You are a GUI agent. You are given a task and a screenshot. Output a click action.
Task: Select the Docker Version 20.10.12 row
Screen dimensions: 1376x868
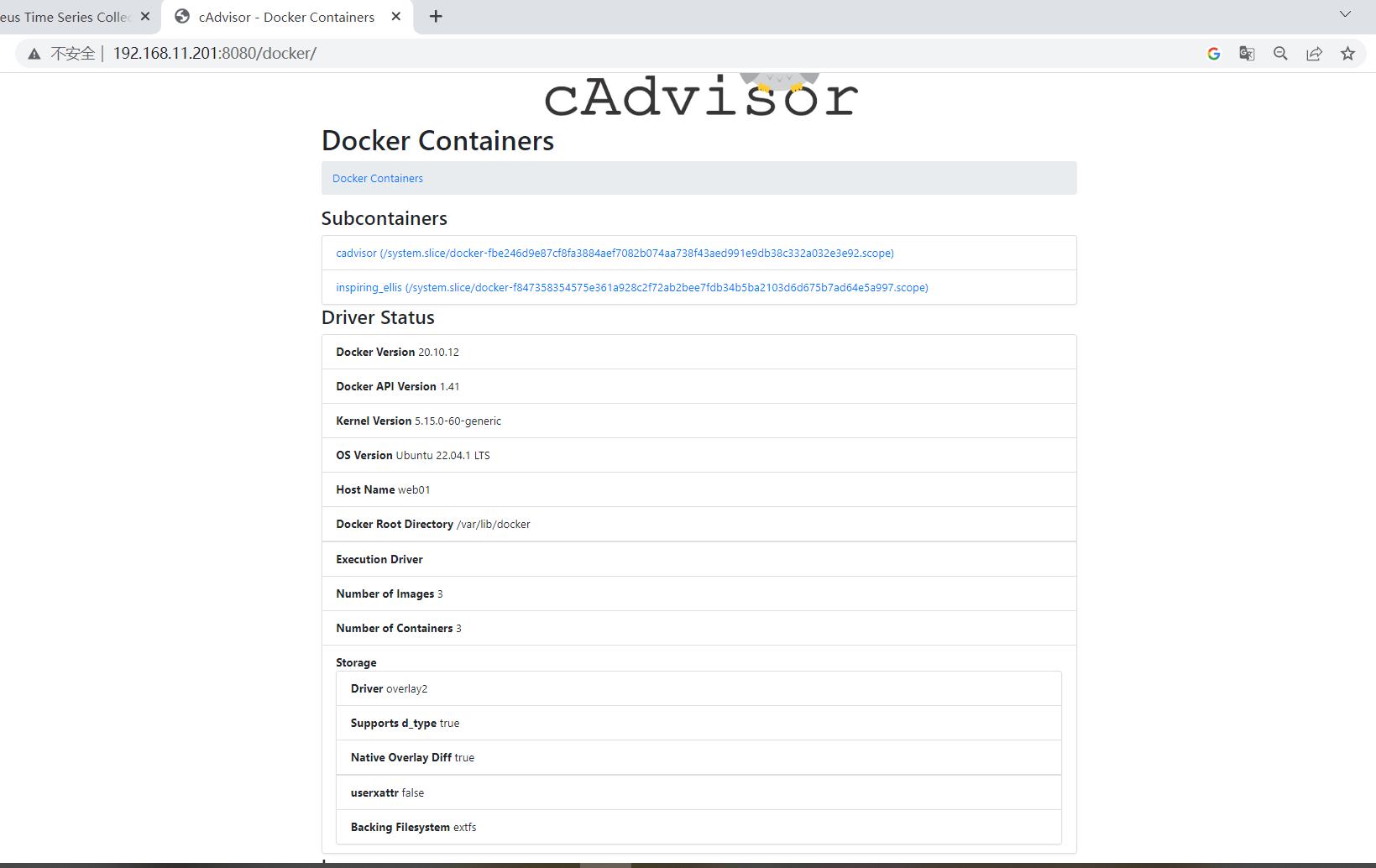click(698, 352)
